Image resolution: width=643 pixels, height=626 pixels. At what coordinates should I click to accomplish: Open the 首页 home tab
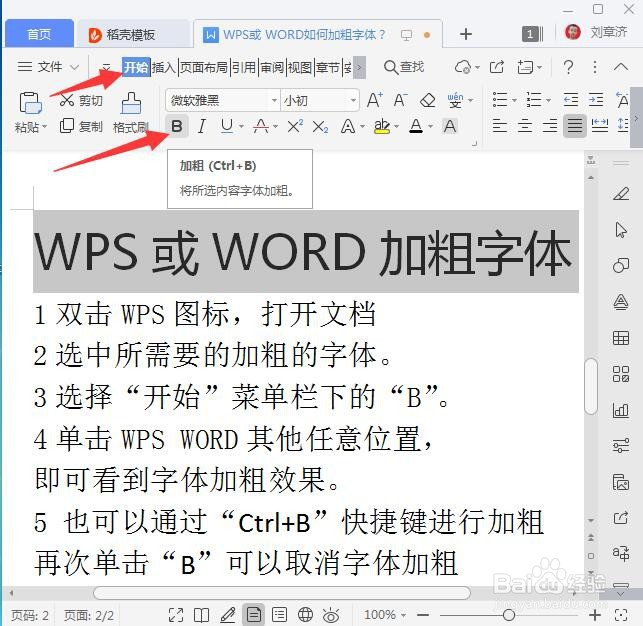pos(39,34)
